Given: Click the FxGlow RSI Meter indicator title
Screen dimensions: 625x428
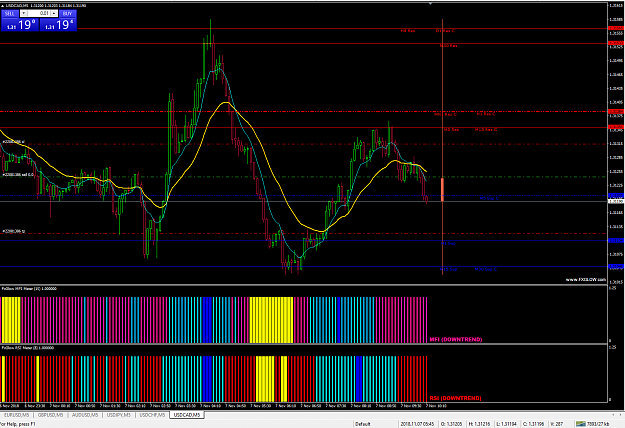Looking at the screenshot, I should (x=28, y=348).
